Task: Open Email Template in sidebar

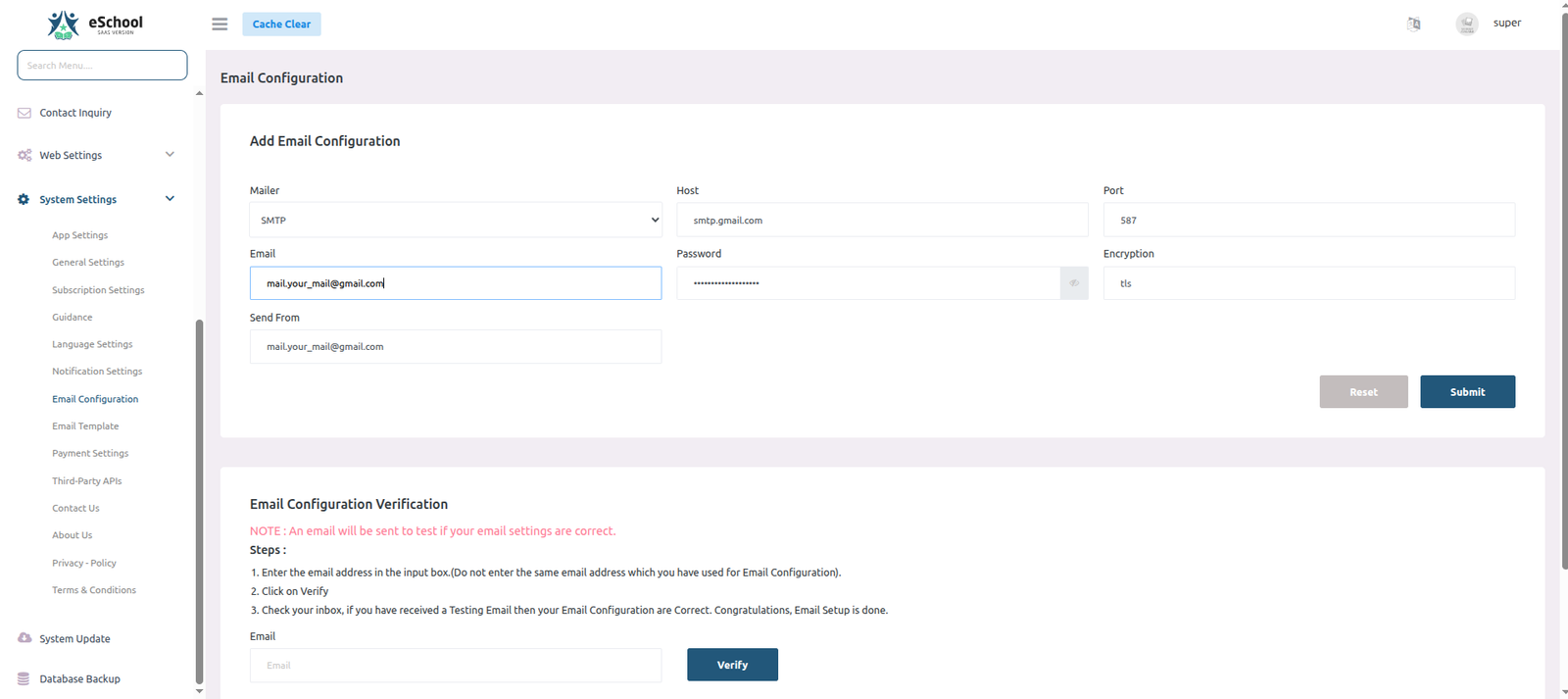Action: point(85,426)
